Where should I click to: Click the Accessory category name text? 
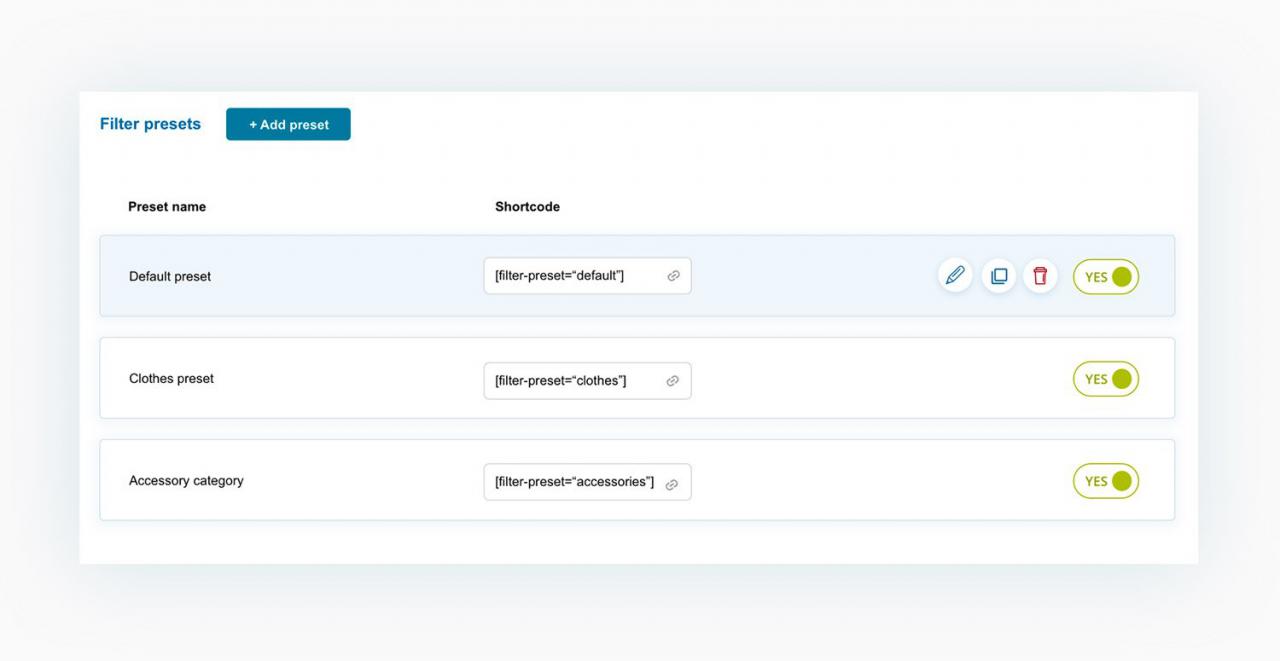pyautogui.click(x=186, y=481)
